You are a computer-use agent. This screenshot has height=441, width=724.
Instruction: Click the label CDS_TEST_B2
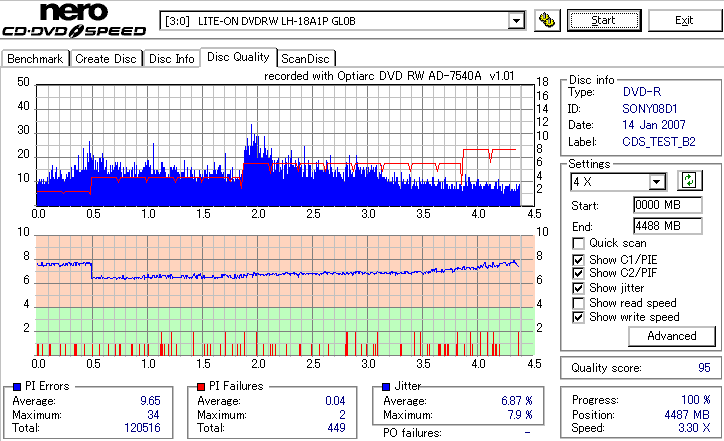(x=659, y=142)
